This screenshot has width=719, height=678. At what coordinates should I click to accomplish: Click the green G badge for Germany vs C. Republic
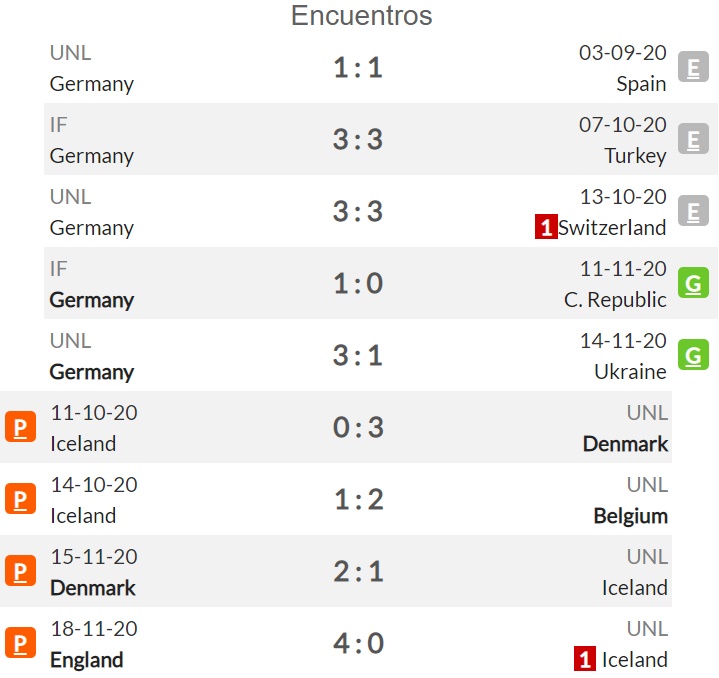[693, 283]
